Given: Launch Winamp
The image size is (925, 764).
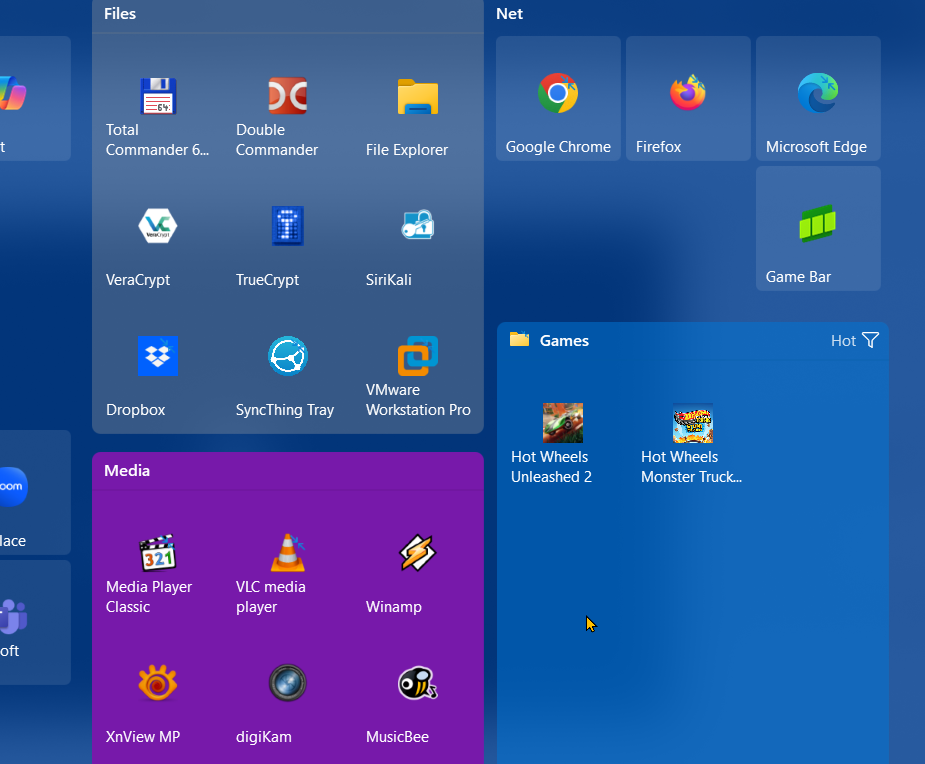Looking at the screenshot, I should [418, 570].
